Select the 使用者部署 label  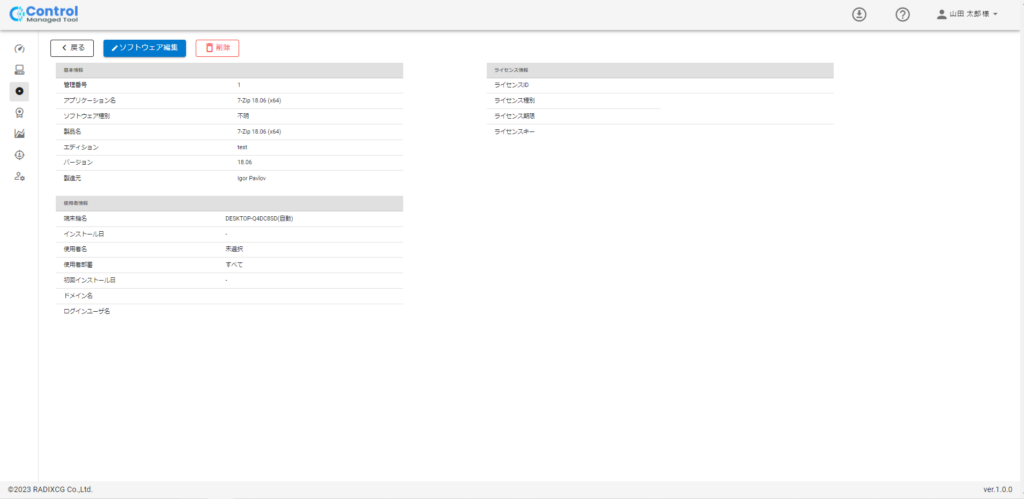coord(78,265)
